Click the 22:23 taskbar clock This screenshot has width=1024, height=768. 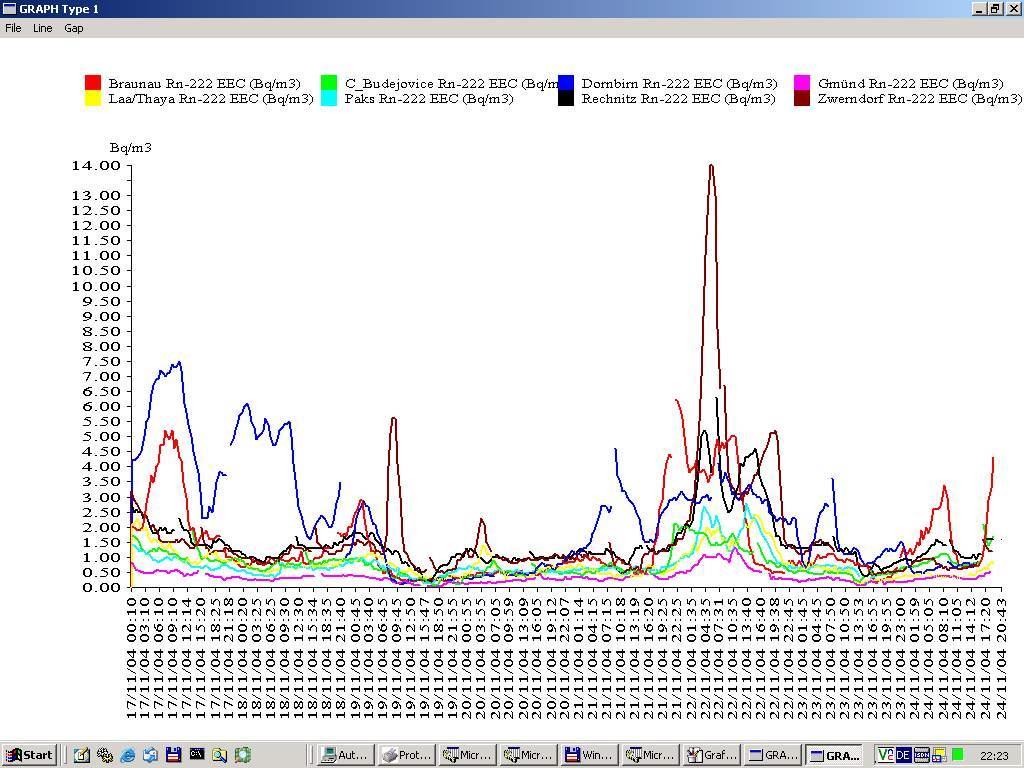point(994,756)
